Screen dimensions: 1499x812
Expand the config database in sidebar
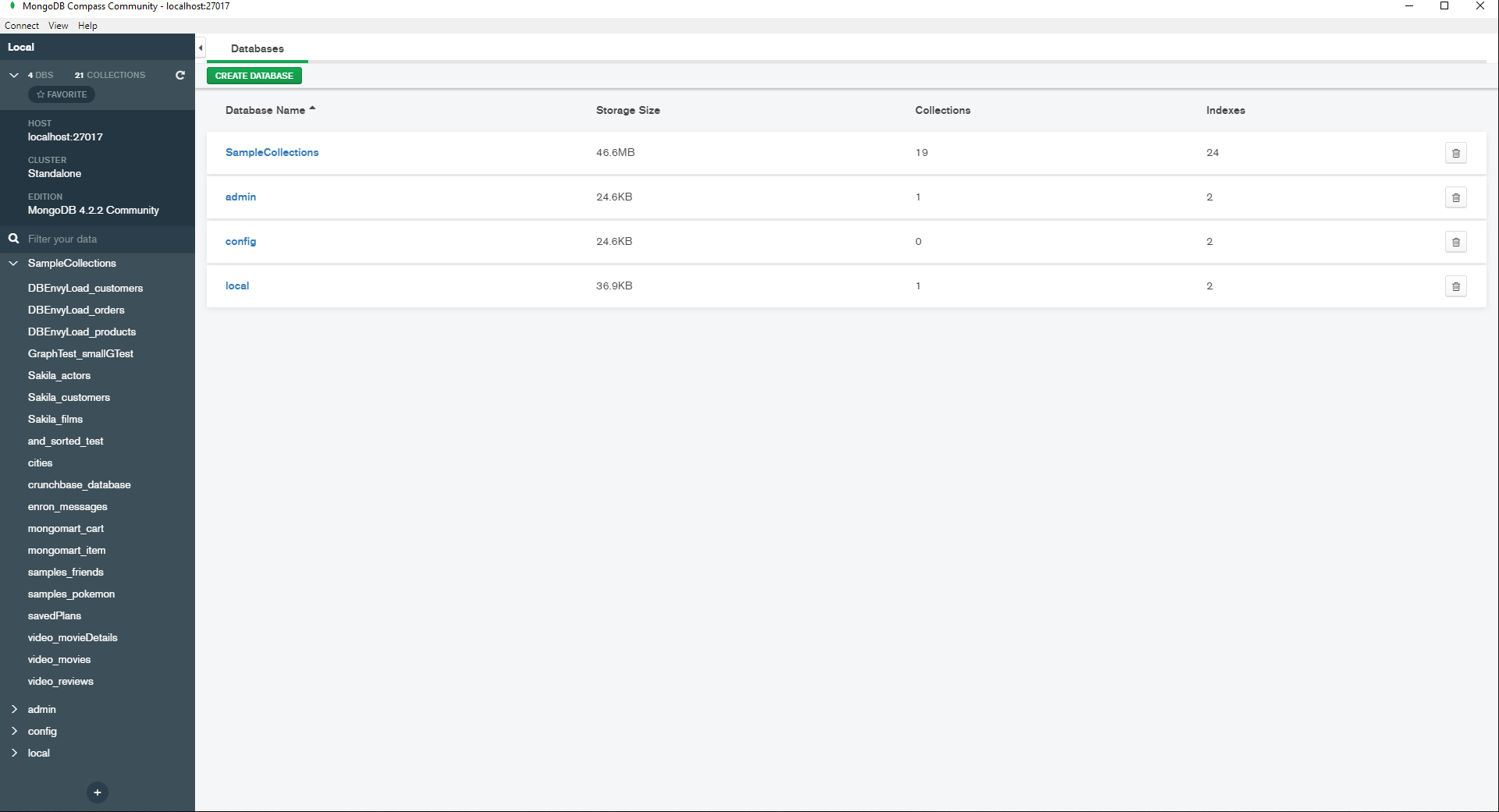click(x=14, y=731)
